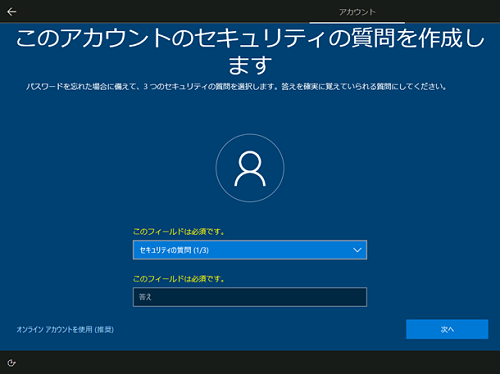500x374 pixels.
Task: Click このフィールドは必須です above the answer field
Action: point(179,279)
